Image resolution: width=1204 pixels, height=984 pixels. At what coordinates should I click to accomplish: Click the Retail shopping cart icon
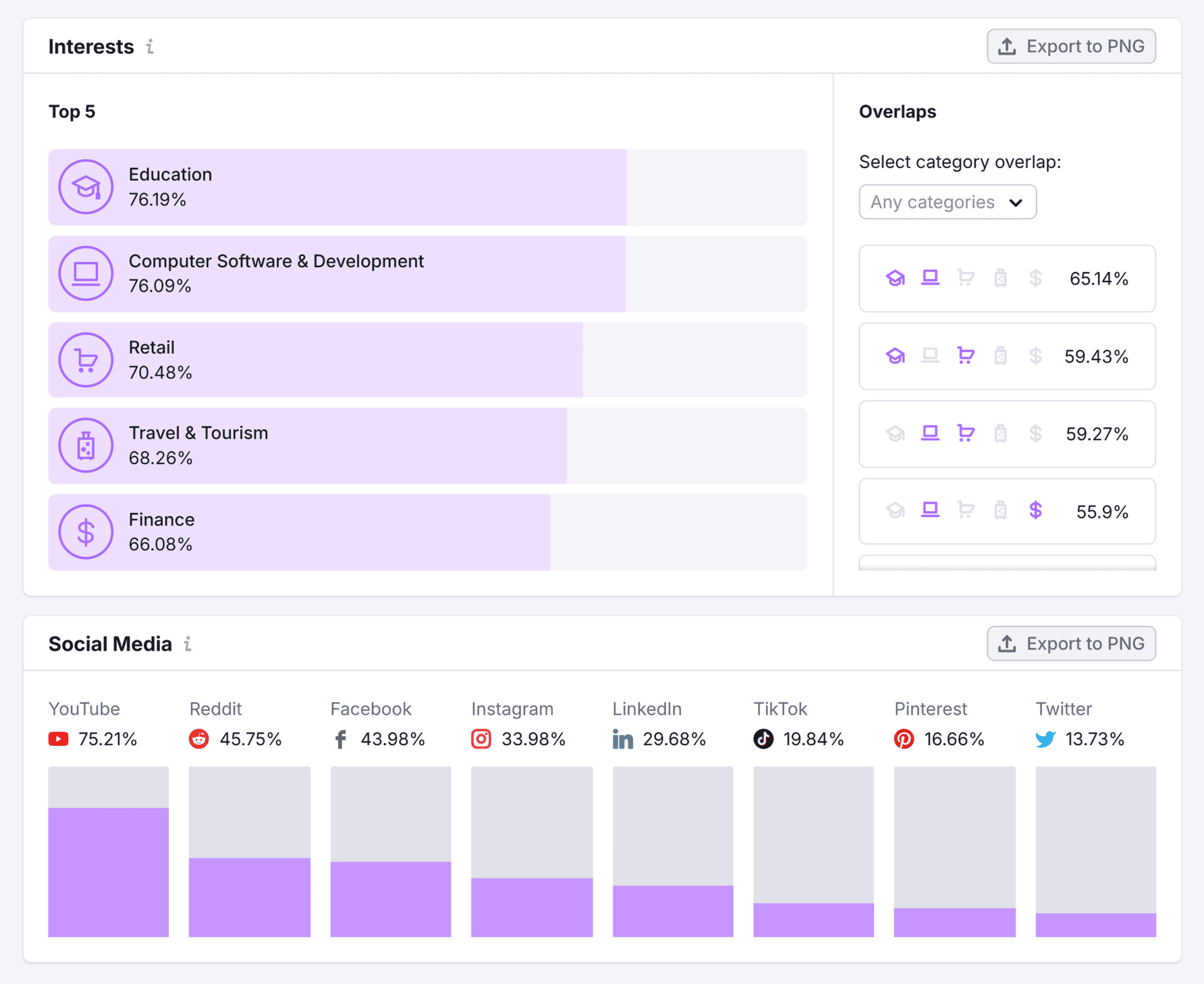click(x=86, y=360)
